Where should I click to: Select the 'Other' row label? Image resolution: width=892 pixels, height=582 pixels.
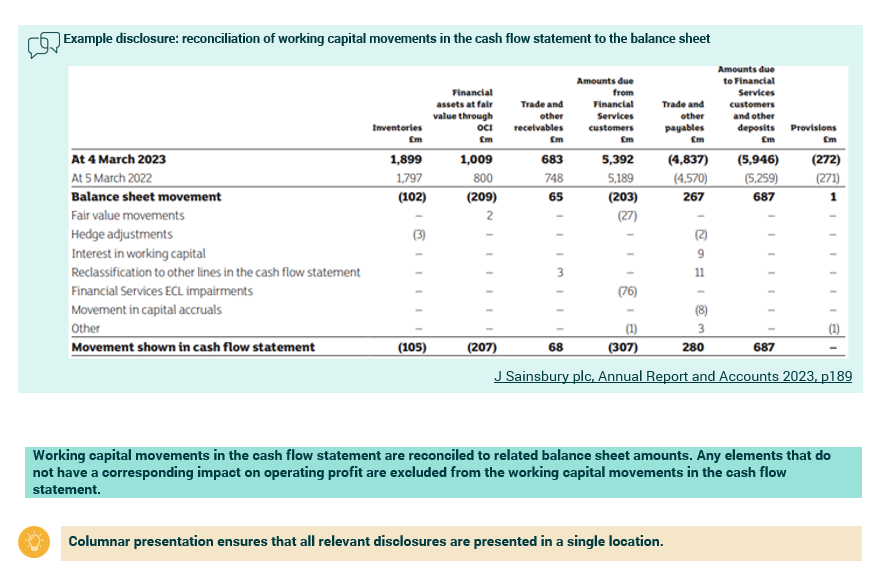85,329
